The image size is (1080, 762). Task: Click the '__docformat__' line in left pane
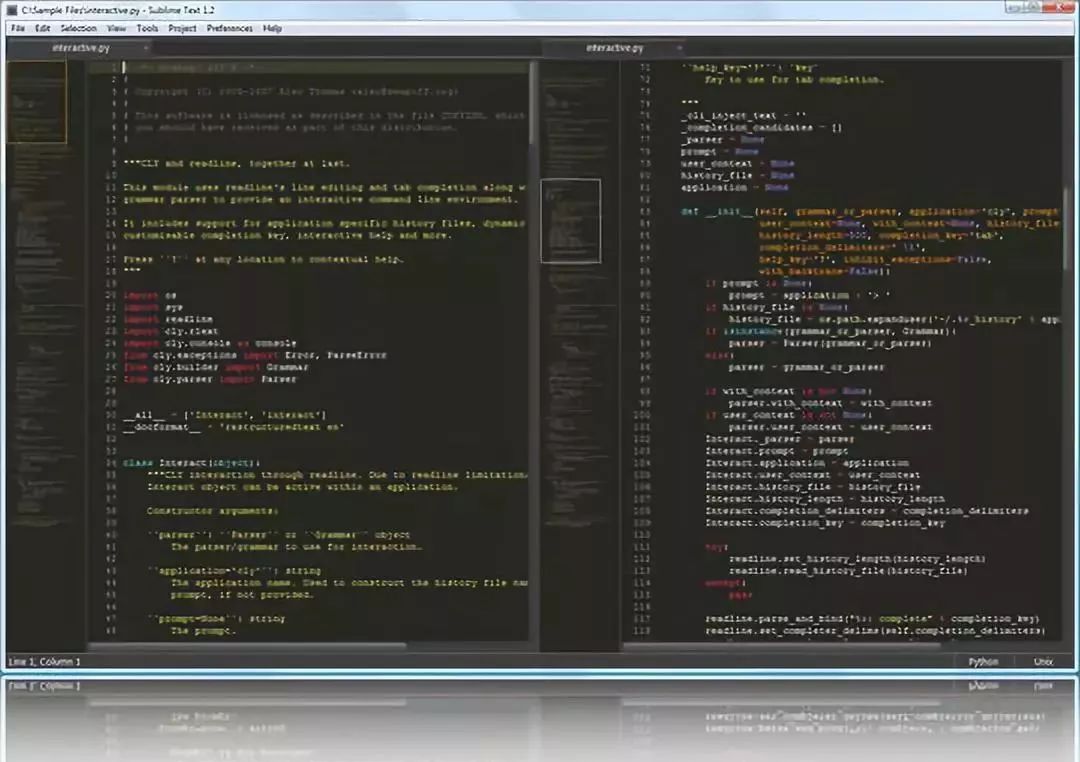coord(233,426)
